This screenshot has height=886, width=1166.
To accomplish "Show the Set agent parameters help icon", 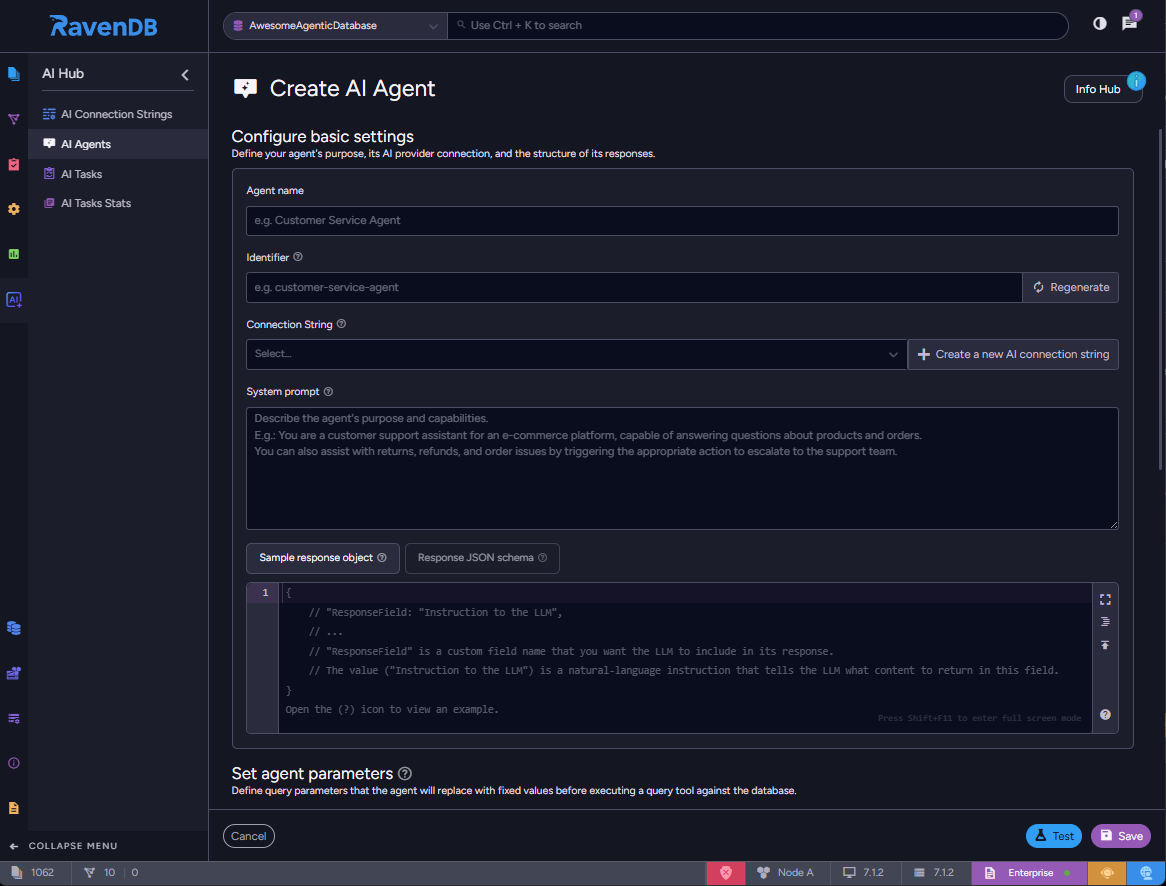I will coord(405,774).
